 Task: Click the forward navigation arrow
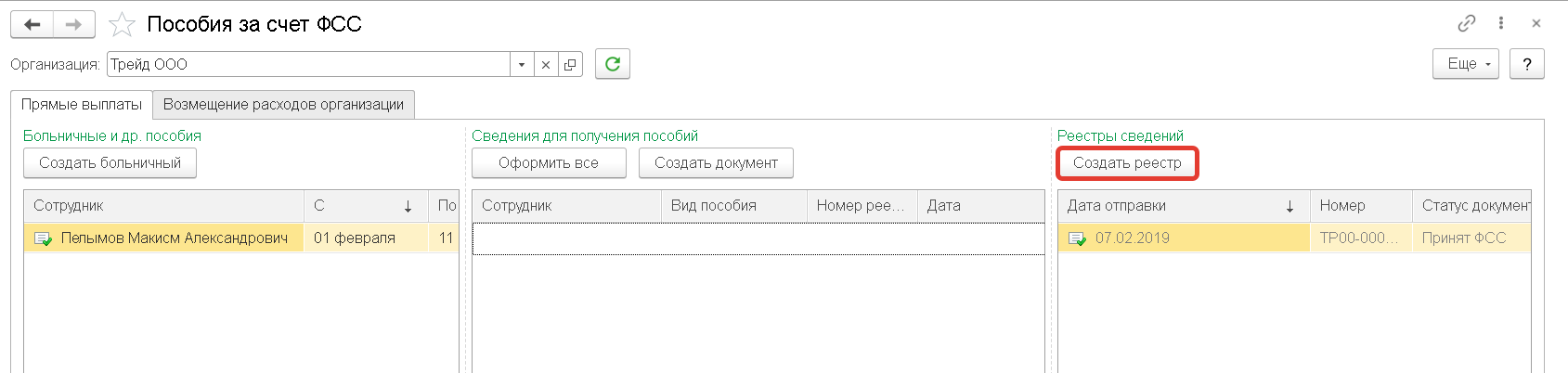click(x=74, y=25)
